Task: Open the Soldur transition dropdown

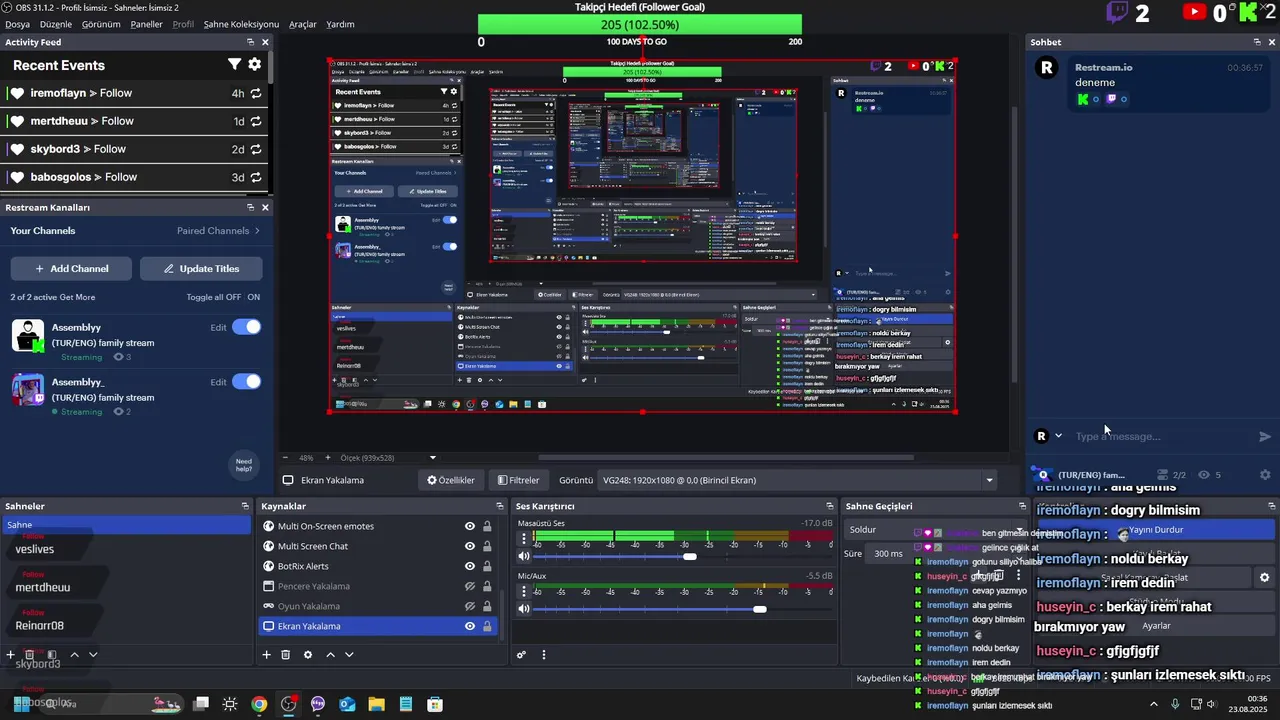Action: pyautogui.click(x=938, y=529)
